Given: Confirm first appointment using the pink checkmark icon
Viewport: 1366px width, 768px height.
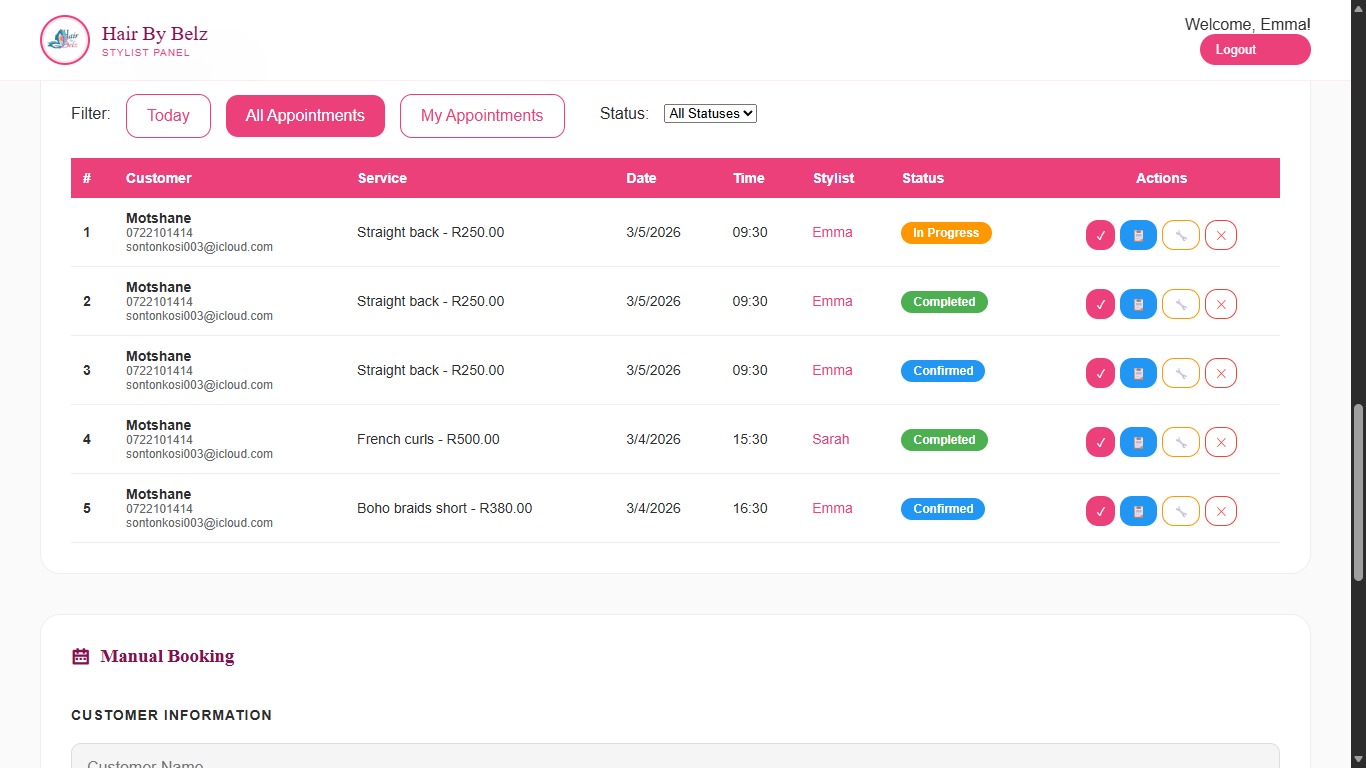Looking at the screenshot, I should coord(1100,234).
